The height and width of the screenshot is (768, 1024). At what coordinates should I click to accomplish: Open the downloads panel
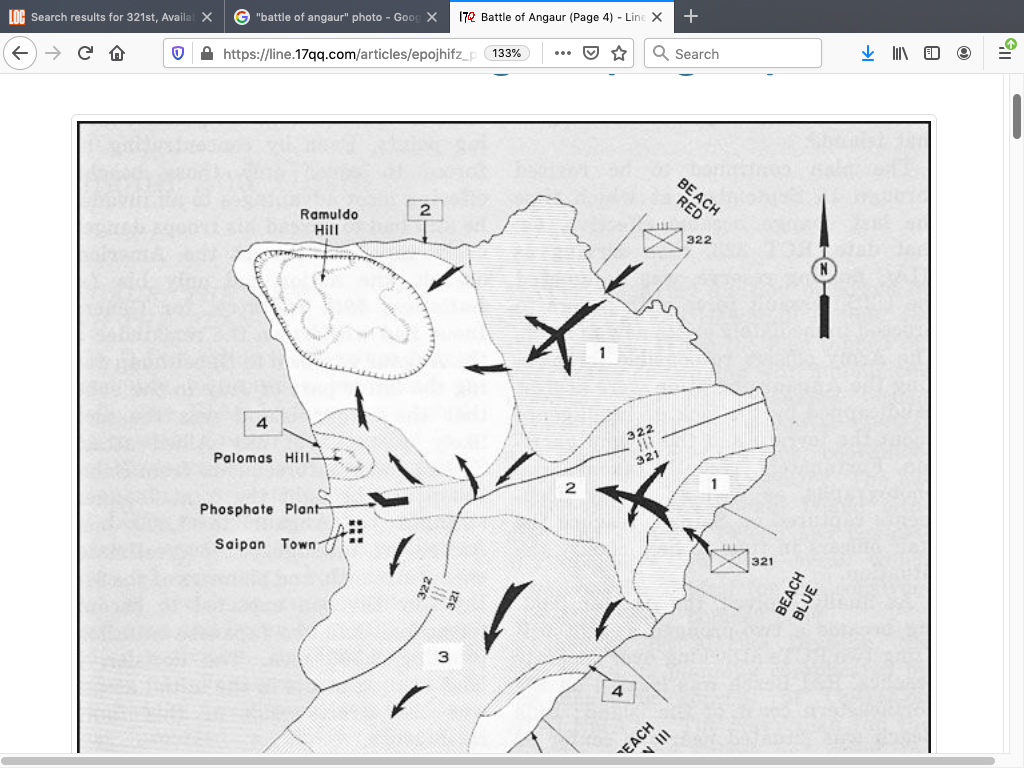867,54
